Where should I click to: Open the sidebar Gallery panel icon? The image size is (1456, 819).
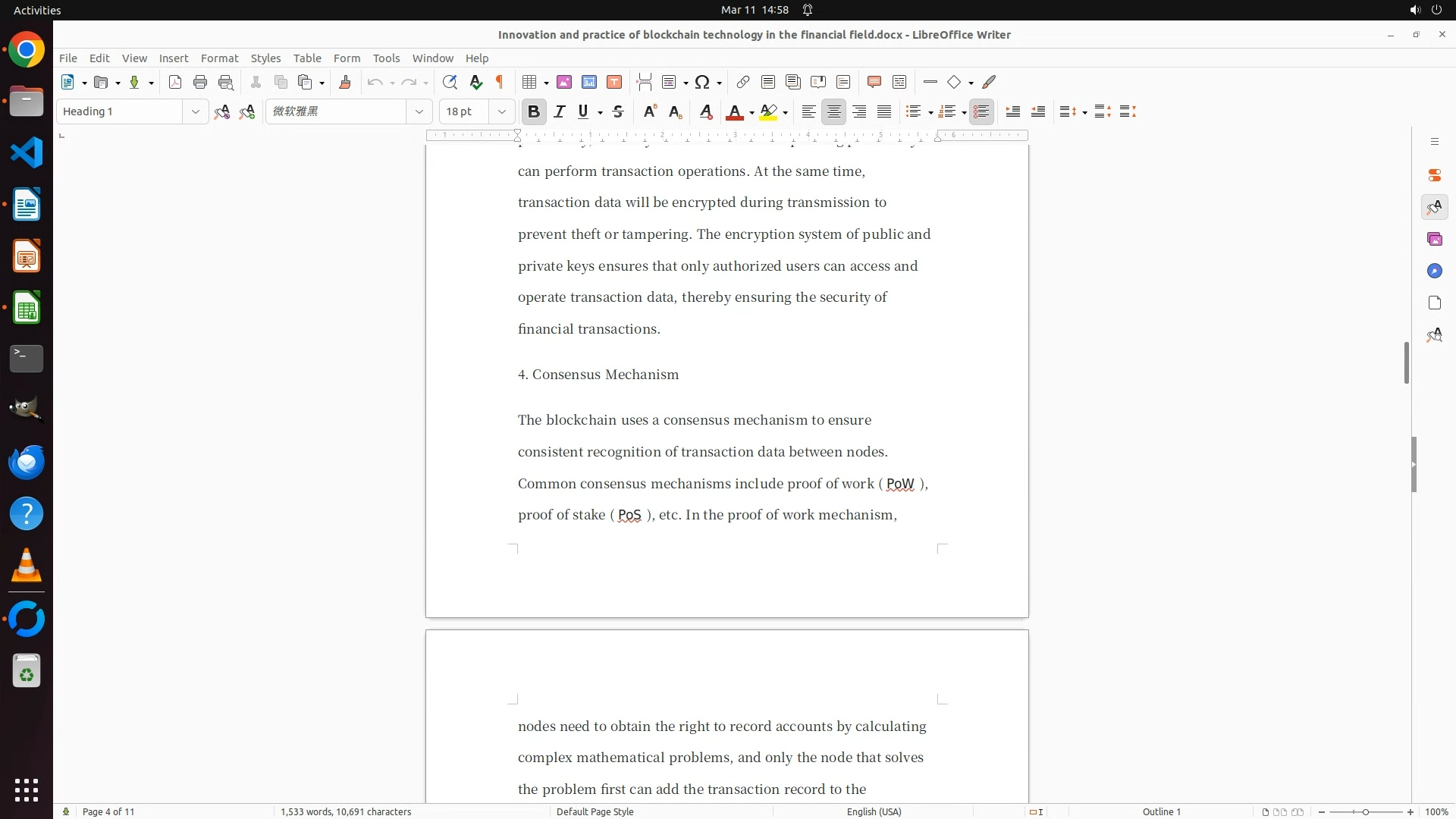1434,240
